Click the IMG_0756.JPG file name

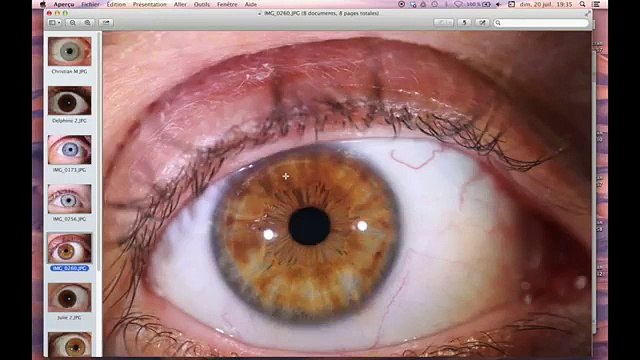tap(69, 219)
